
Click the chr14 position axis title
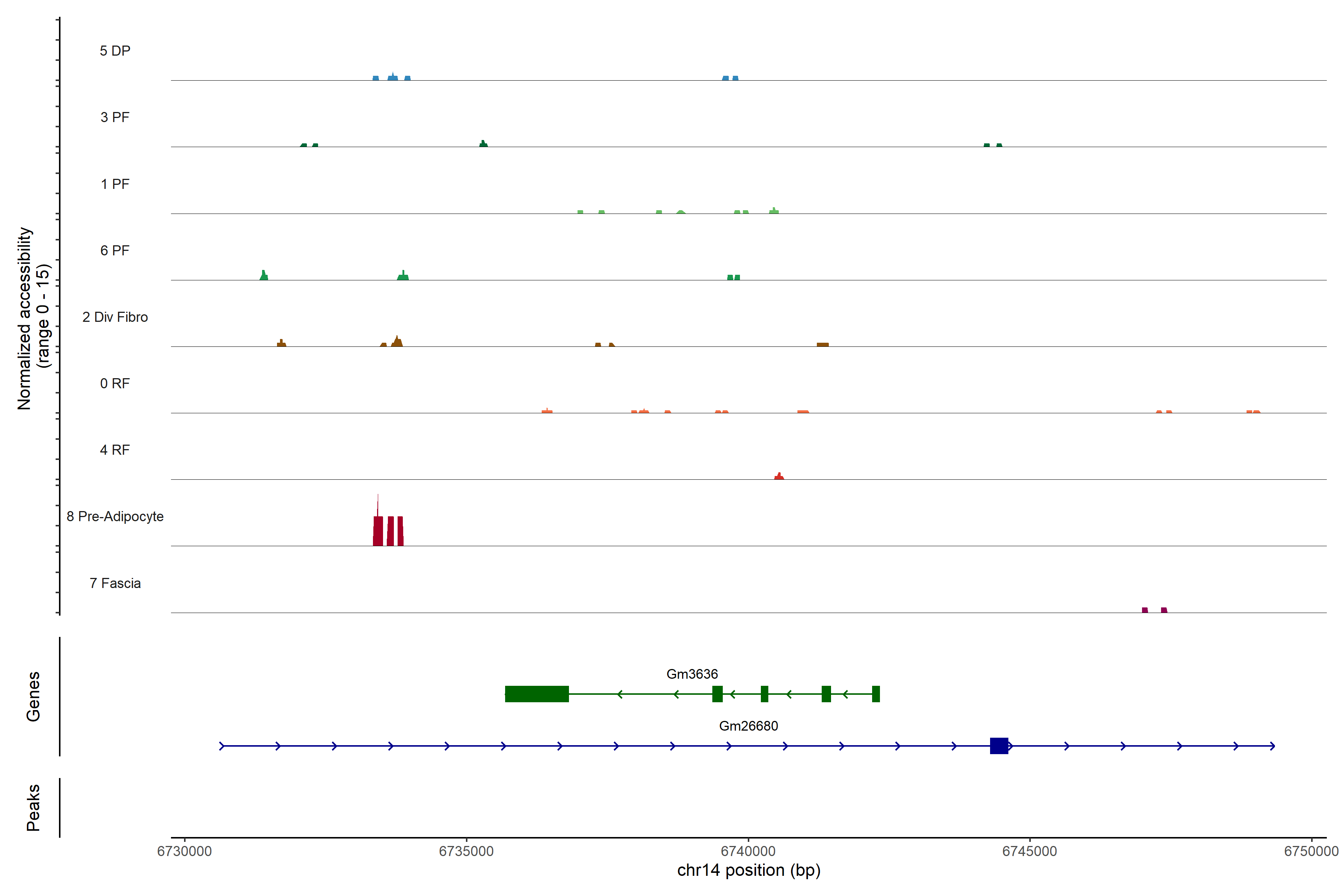(x=749, y=871)
